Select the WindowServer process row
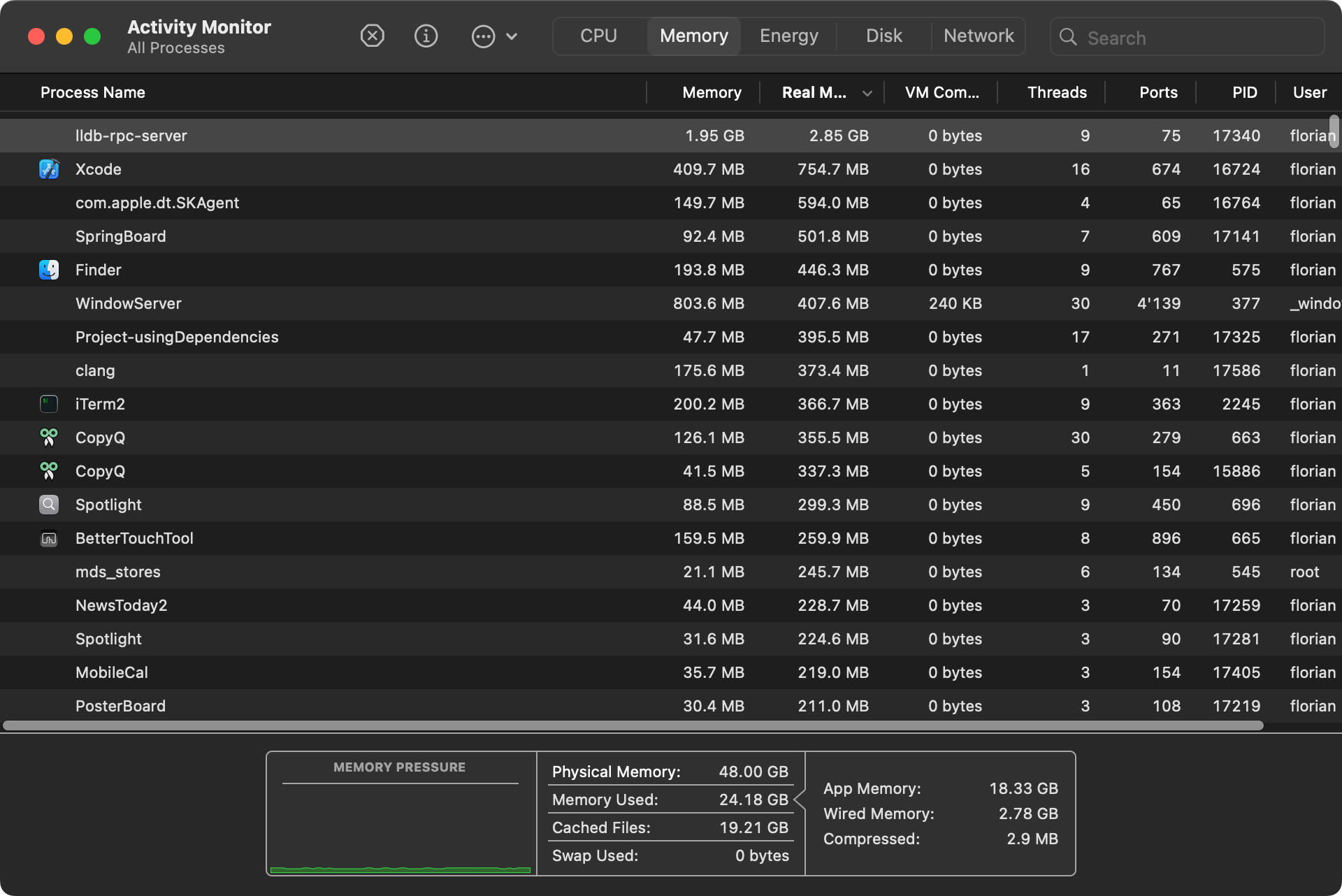1342x896 pixels. 349,303
